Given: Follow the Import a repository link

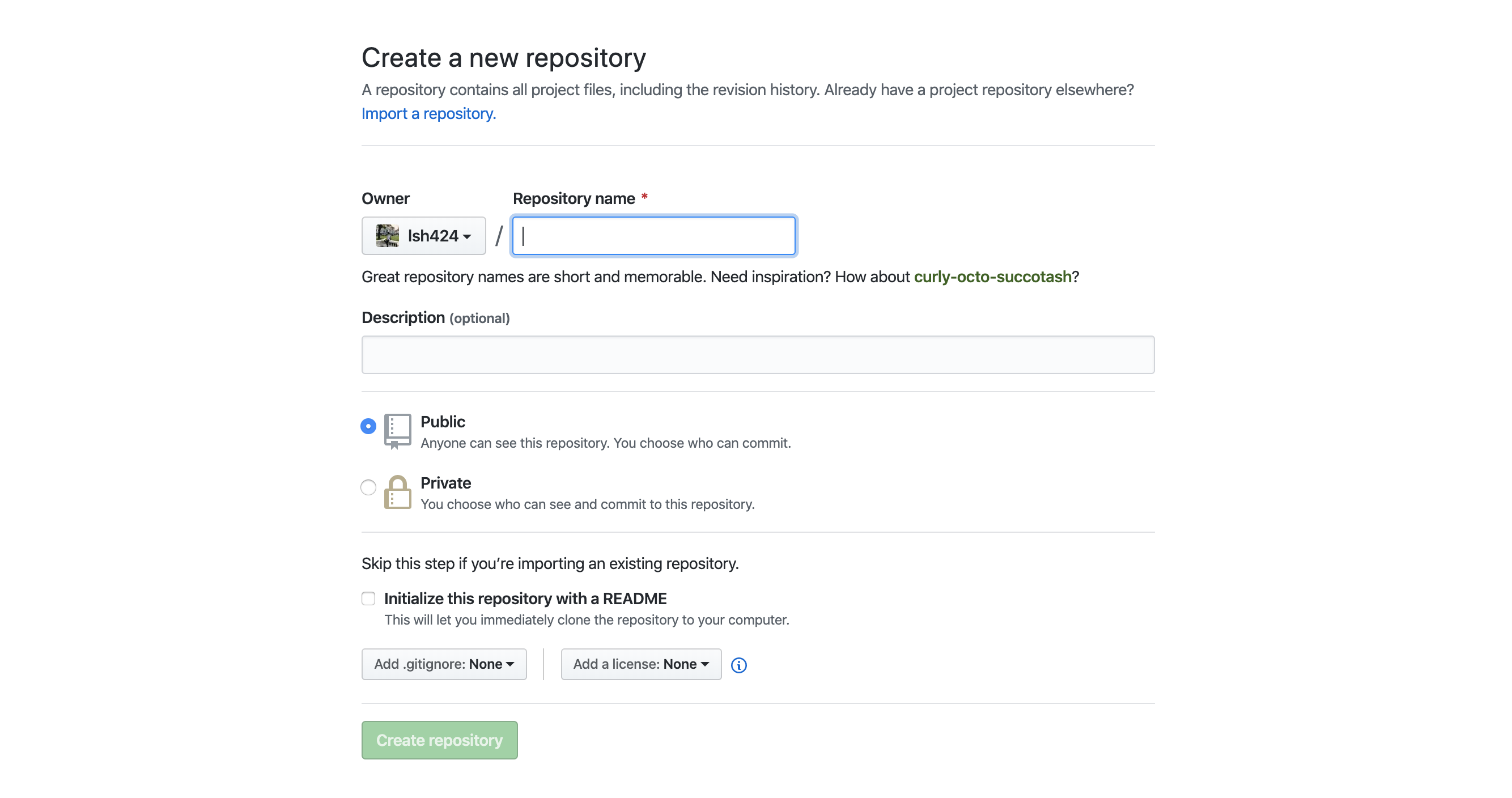Looking at the screenshot, I should [428, 113].
